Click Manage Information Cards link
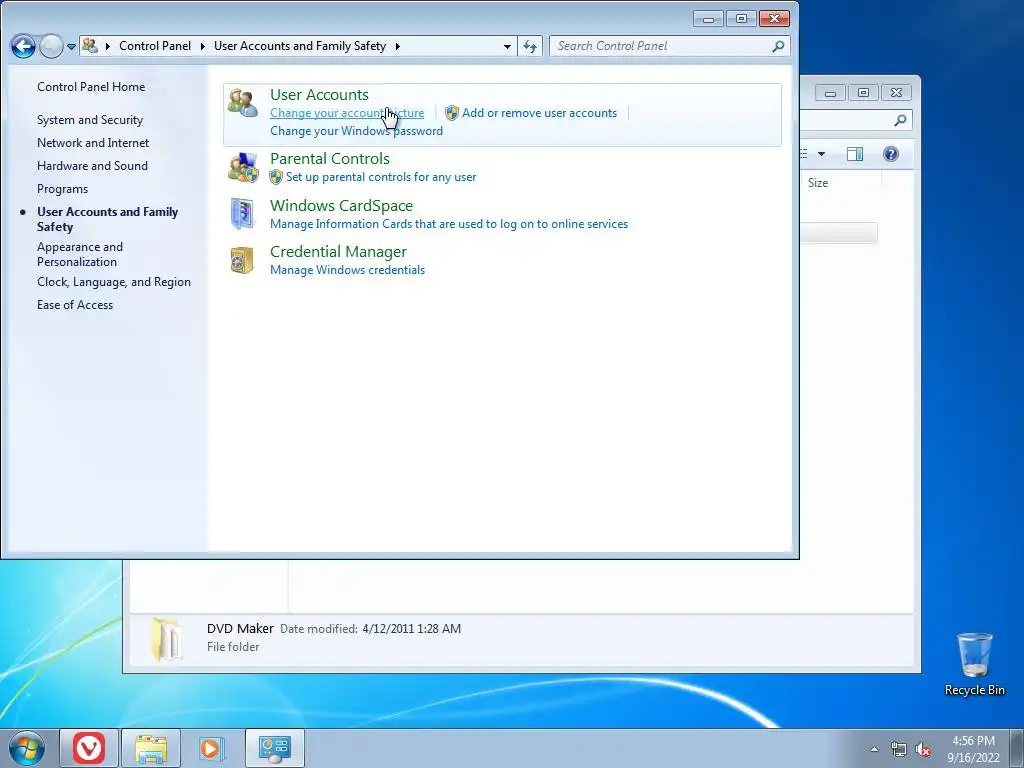Viewport: 1024px width, 768px height. pyautogui.click(x=449, y=224)
